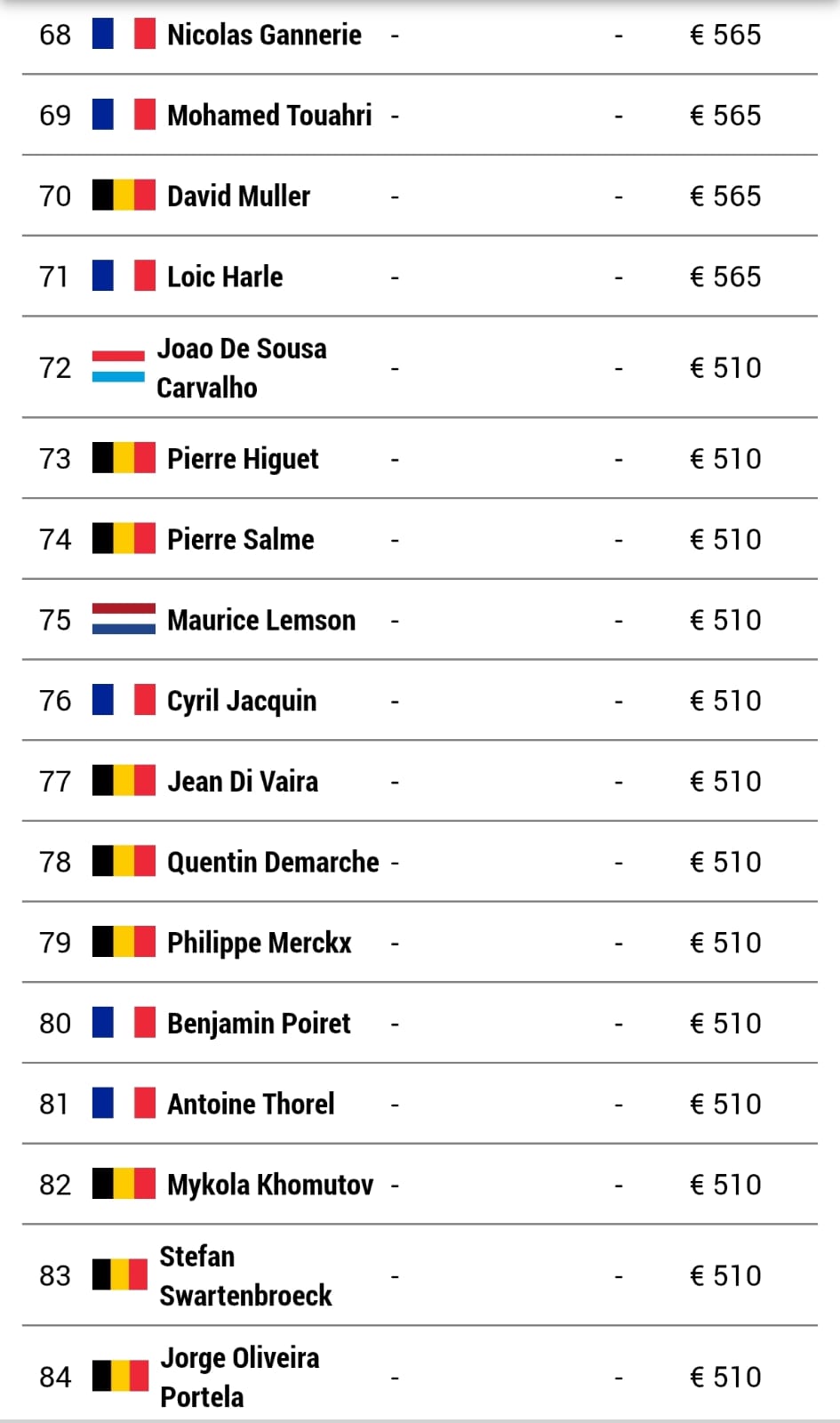Click the French flag beside Cyril Jacquin

(x=124, y=700)
